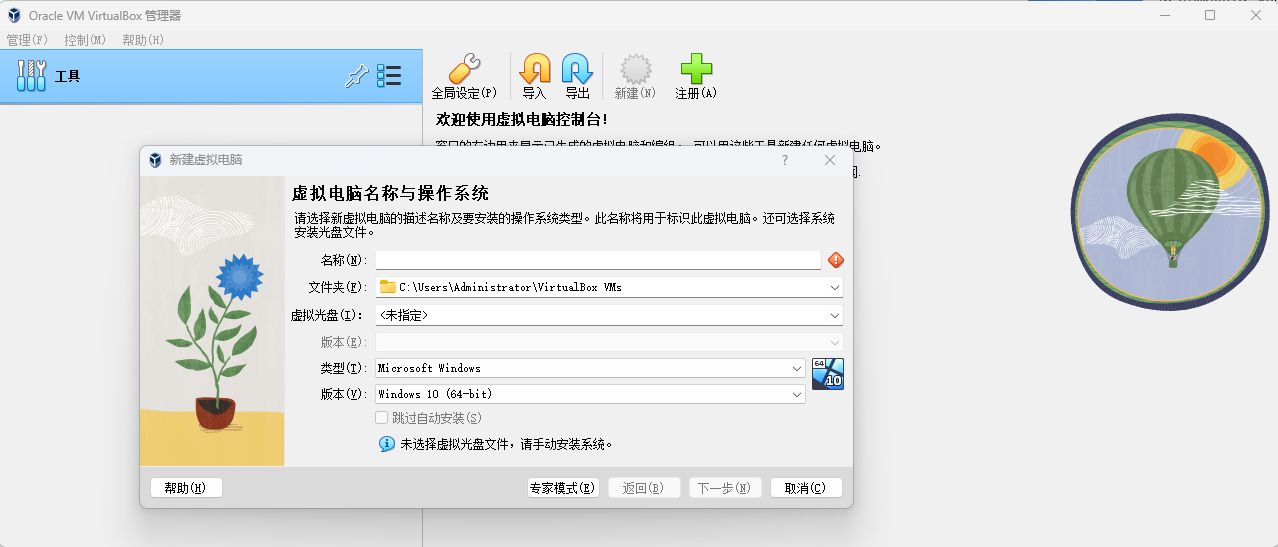
Task: Open the tools list menu icon
Action: click(x=389, y=76)
